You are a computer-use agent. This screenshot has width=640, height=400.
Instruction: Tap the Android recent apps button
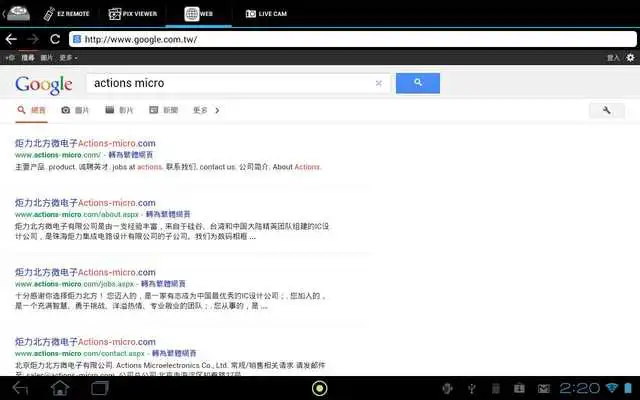[x=100, y=388]
